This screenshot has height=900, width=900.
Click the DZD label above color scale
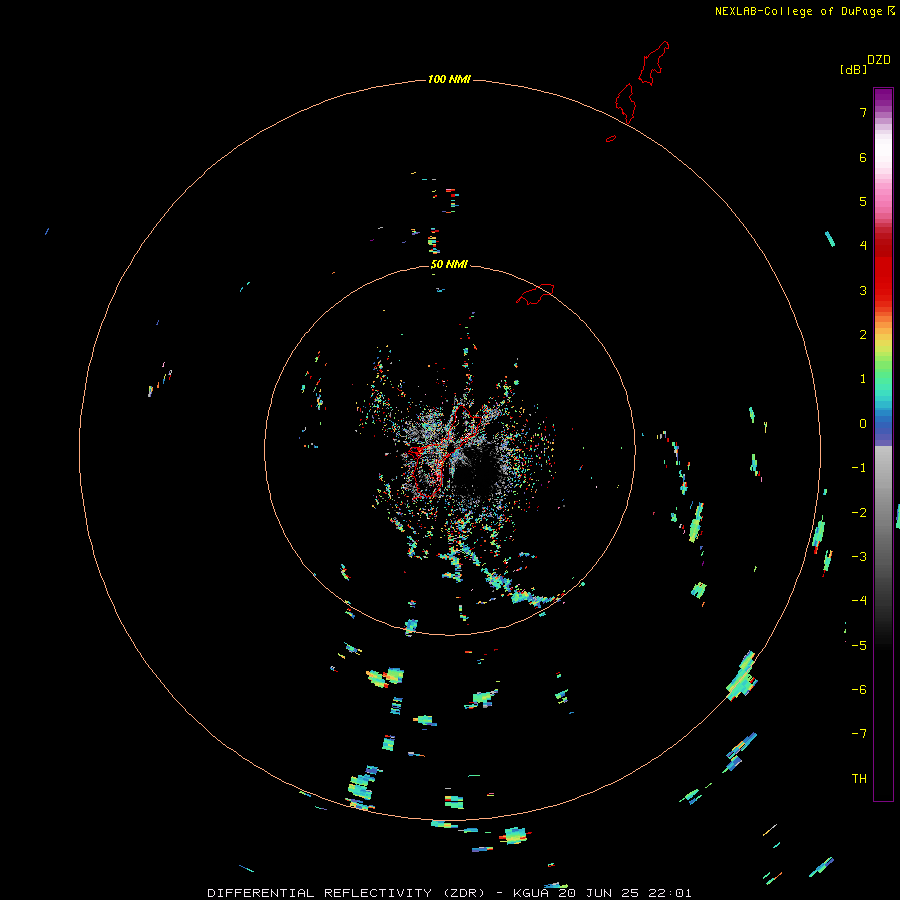879,60
